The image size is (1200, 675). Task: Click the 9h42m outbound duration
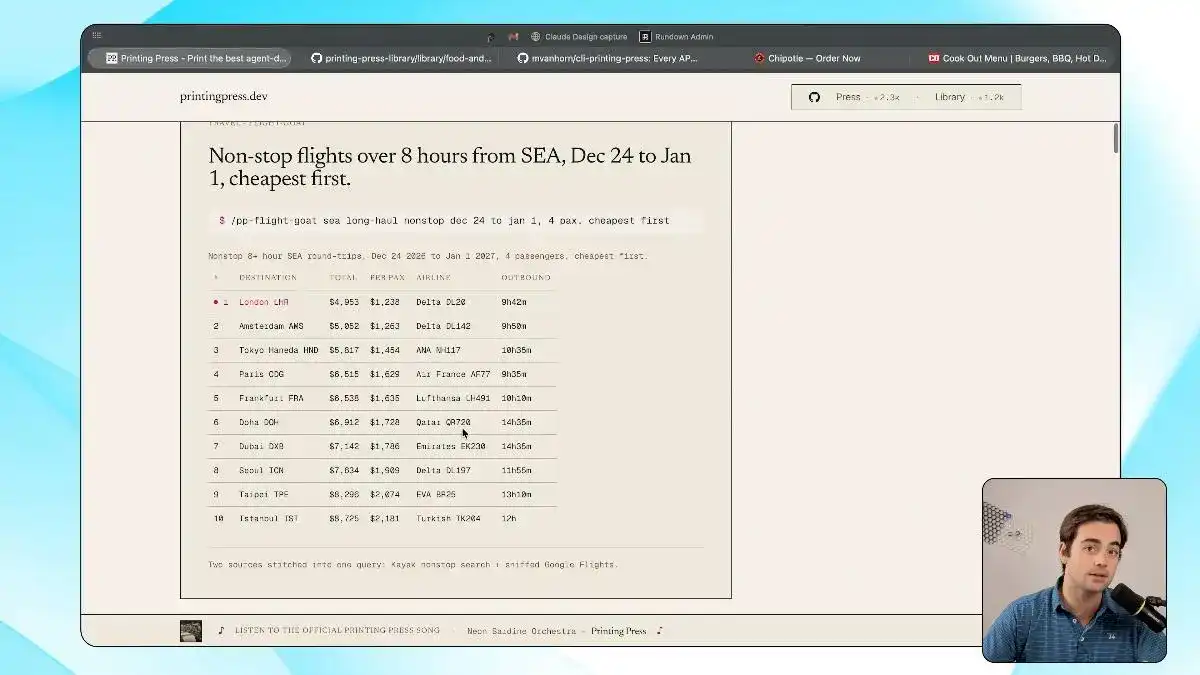[514, 302]
